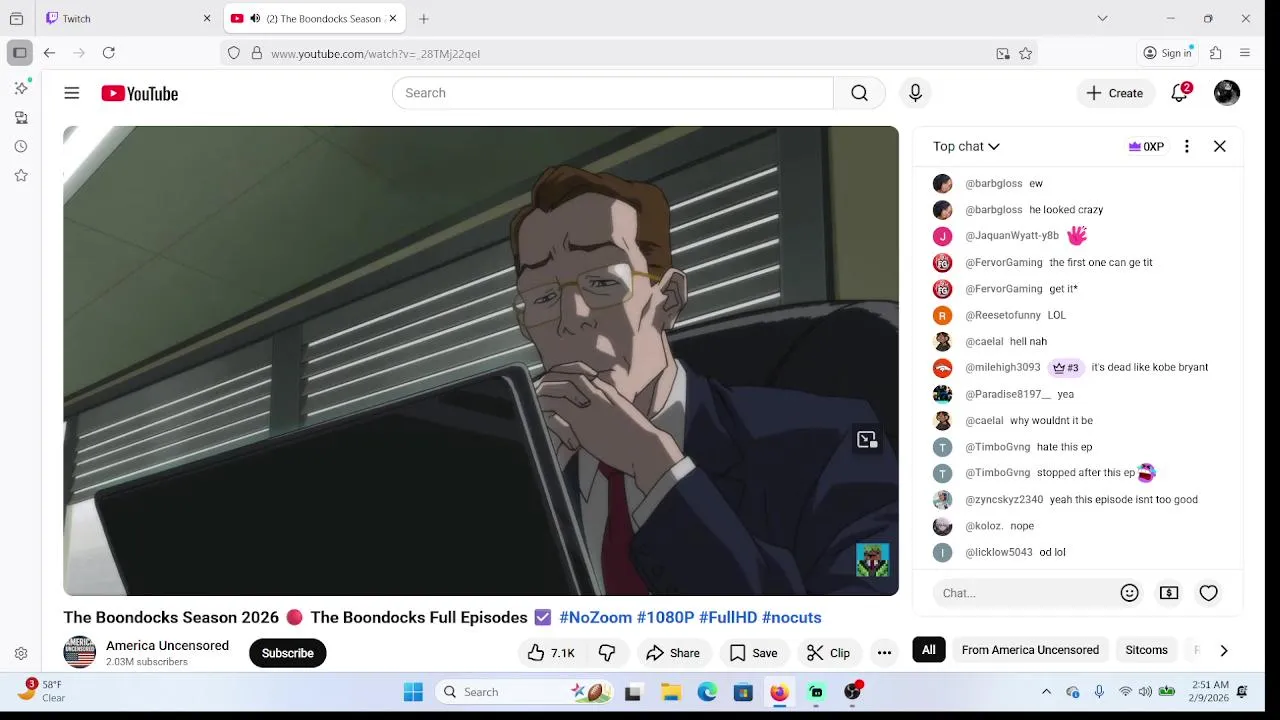Viewport: 1280px width, 720px height.
Task: Click the channel watermark on the video
Action: tap(872, 560)
